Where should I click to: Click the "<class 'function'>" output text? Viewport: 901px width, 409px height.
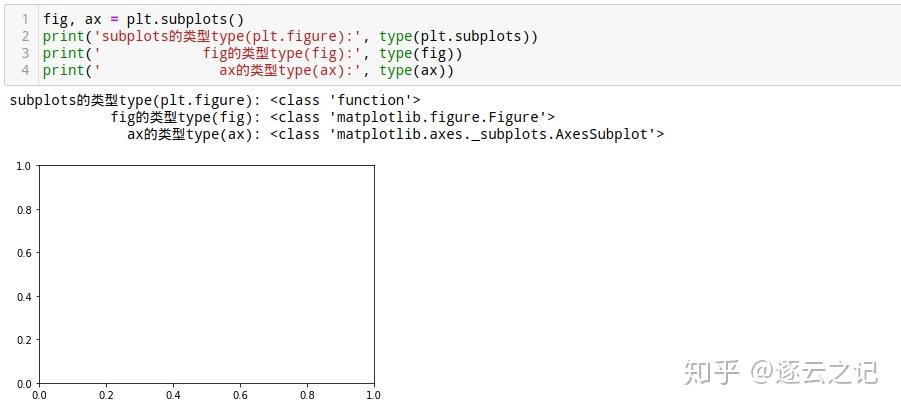(x=345, y=100)
